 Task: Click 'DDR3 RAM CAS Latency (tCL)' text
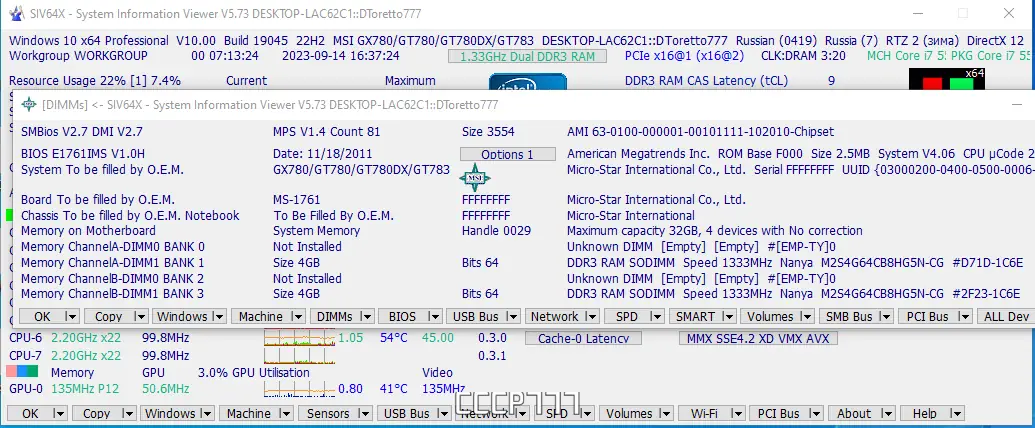[706, 81]
